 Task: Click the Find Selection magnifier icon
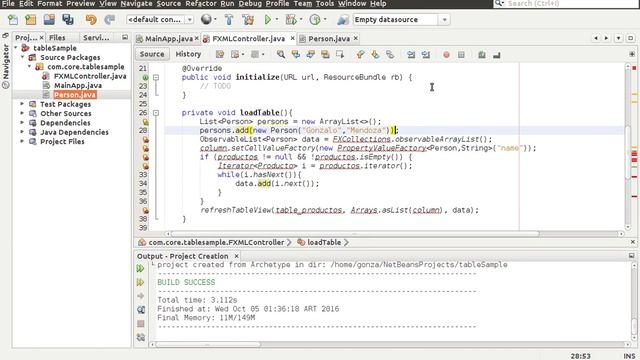(x=281, y=54)
